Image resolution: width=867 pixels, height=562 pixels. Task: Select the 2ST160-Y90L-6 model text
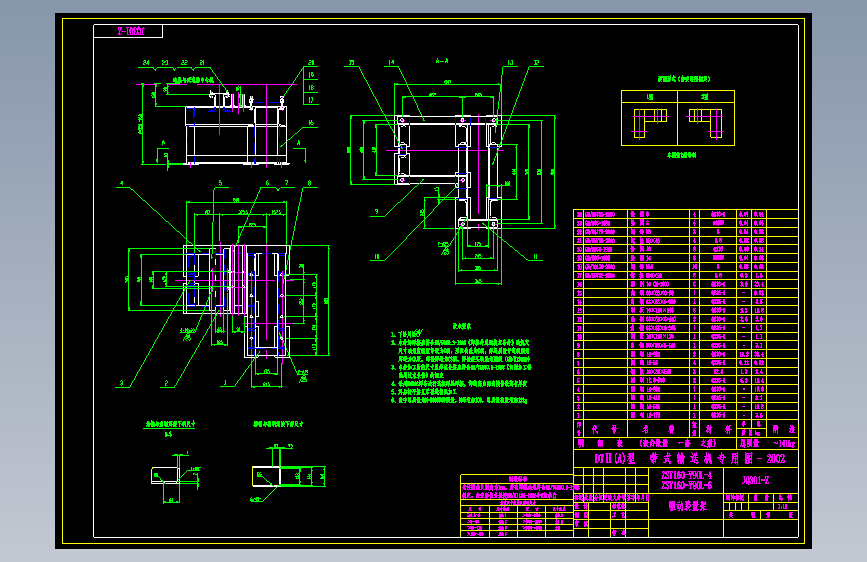686,485
